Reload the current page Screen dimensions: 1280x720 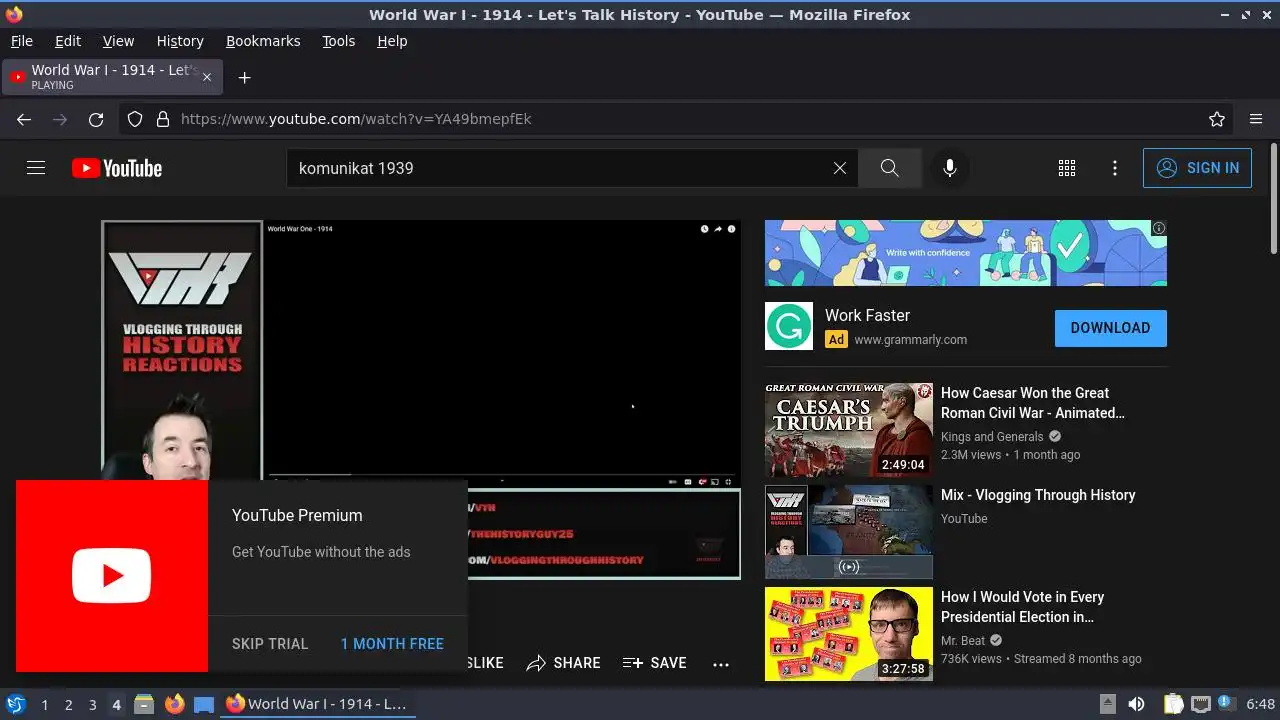(x=96, y=119)
